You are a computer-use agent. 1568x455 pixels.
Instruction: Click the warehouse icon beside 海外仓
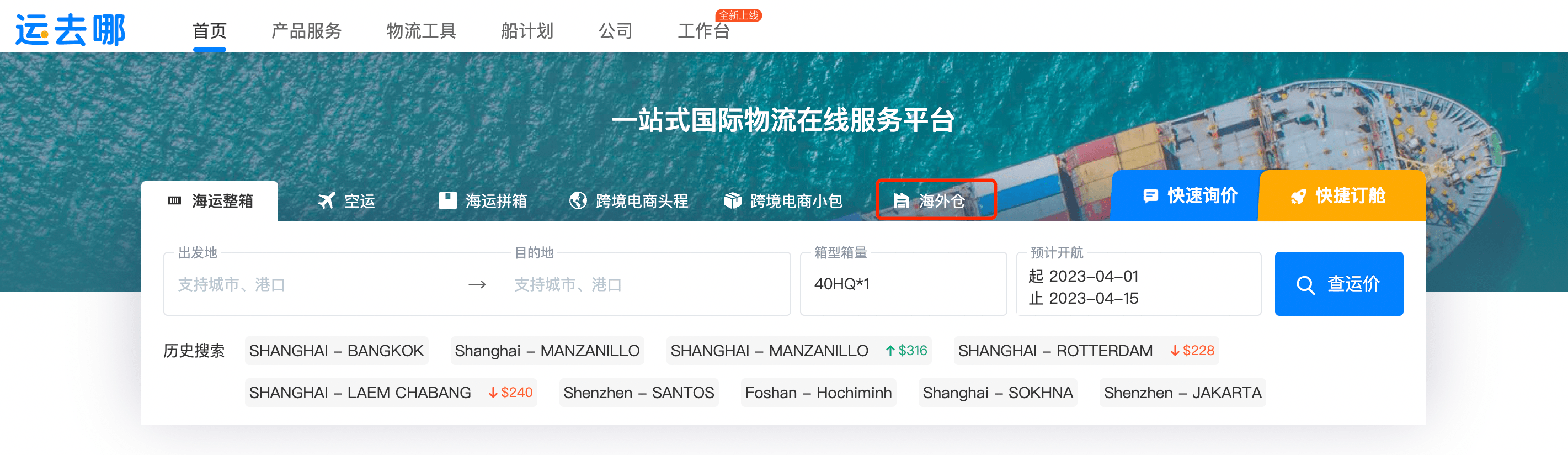tap(901, 200)
